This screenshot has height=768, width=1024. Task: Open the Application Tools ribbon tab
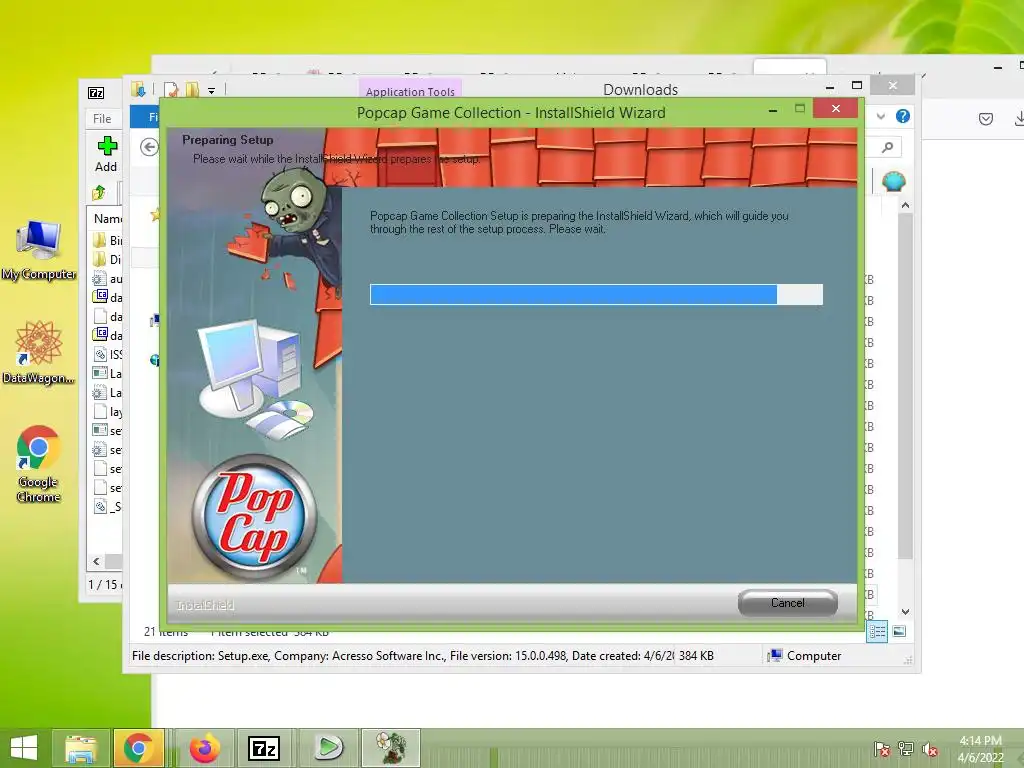(410, 91)
